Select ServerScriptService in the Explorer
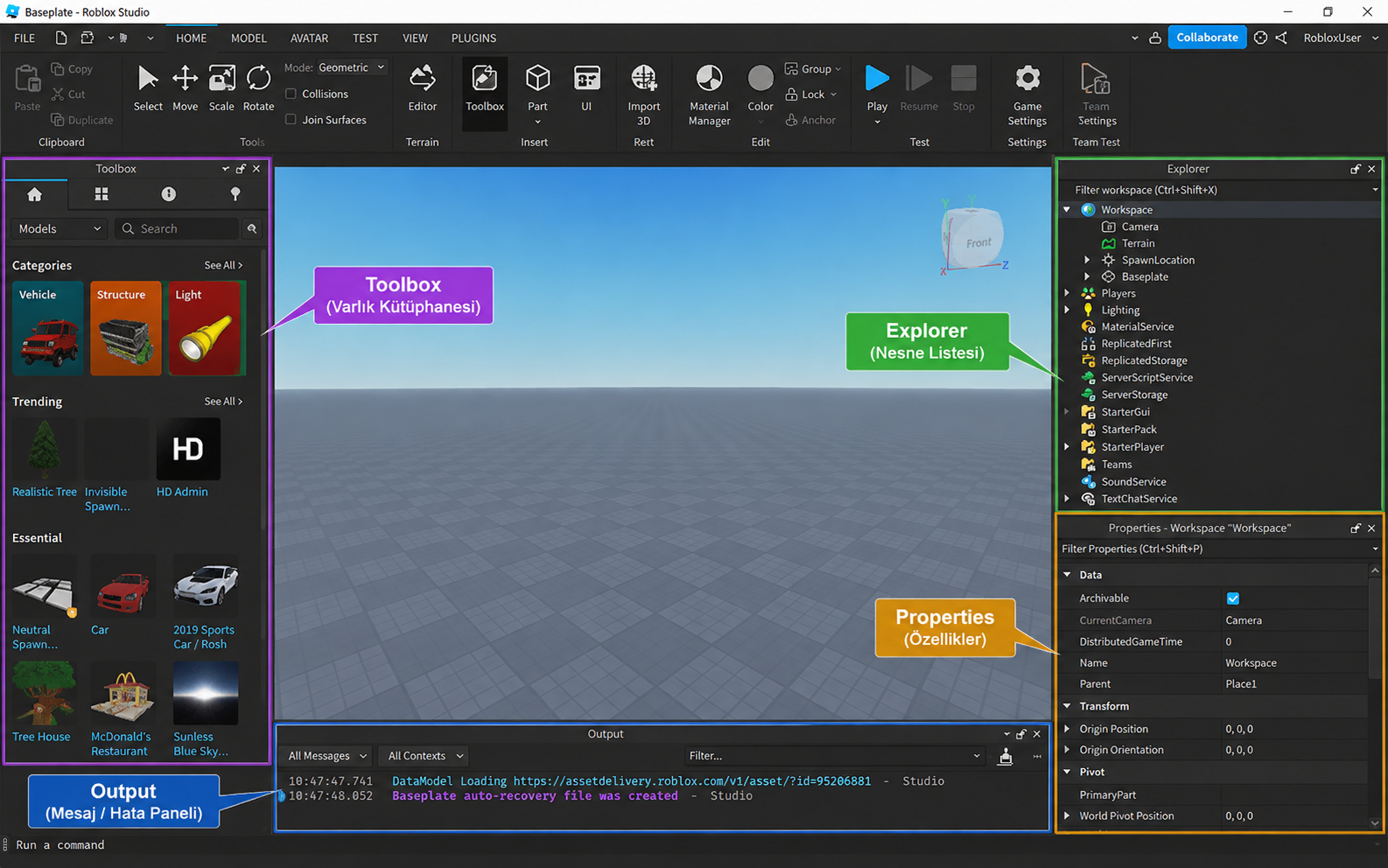The image size is (1388, 868). click(1146, 378)
